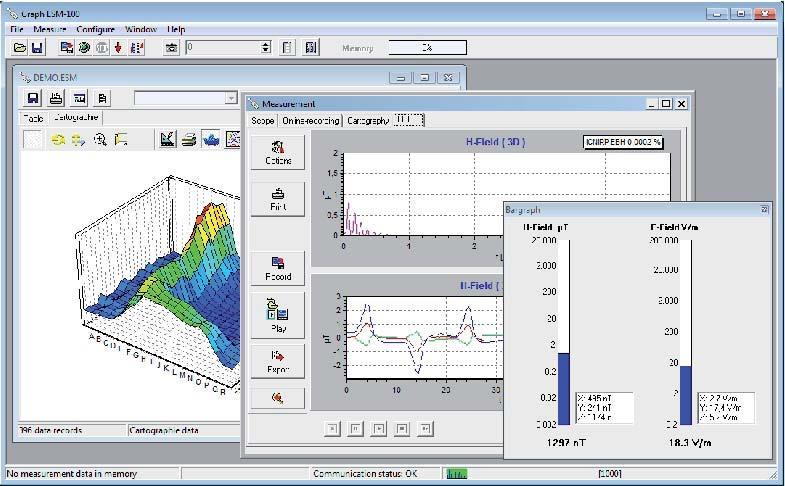Viewport: 785px width, 486px height.
Task: Click the white color box in the cartography toolbar
Action: pos(33,140)
